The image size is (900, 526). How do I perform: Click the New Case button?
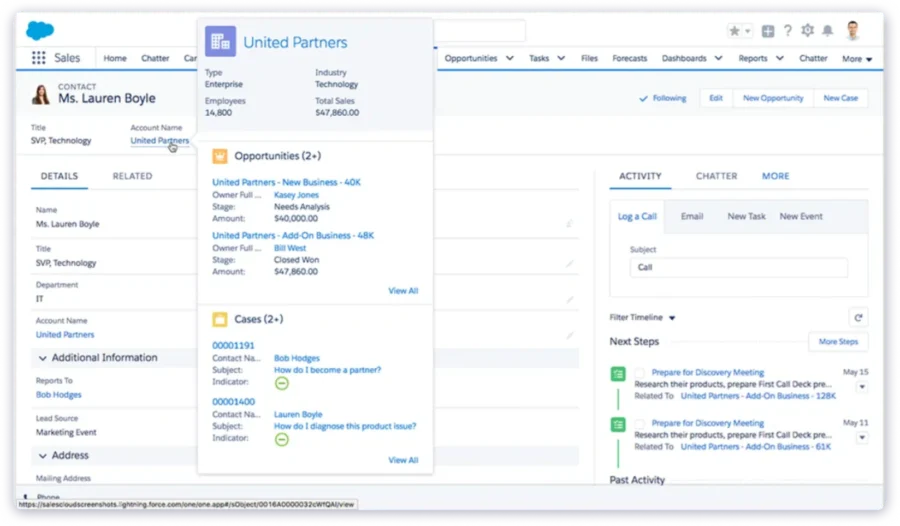pos(840,98)
